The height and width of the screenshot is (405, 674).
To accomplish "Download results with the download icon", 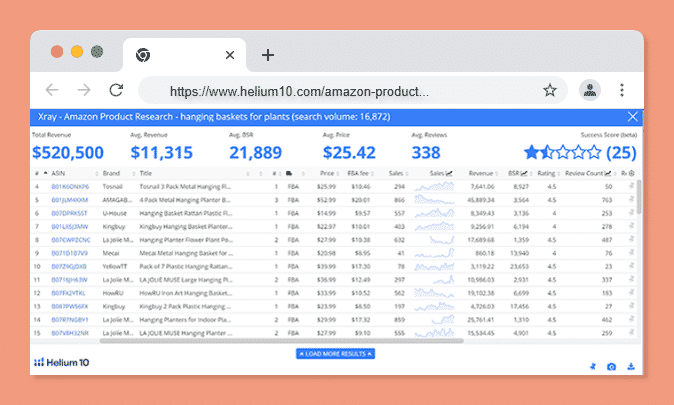I will click(x=631, y=366).
